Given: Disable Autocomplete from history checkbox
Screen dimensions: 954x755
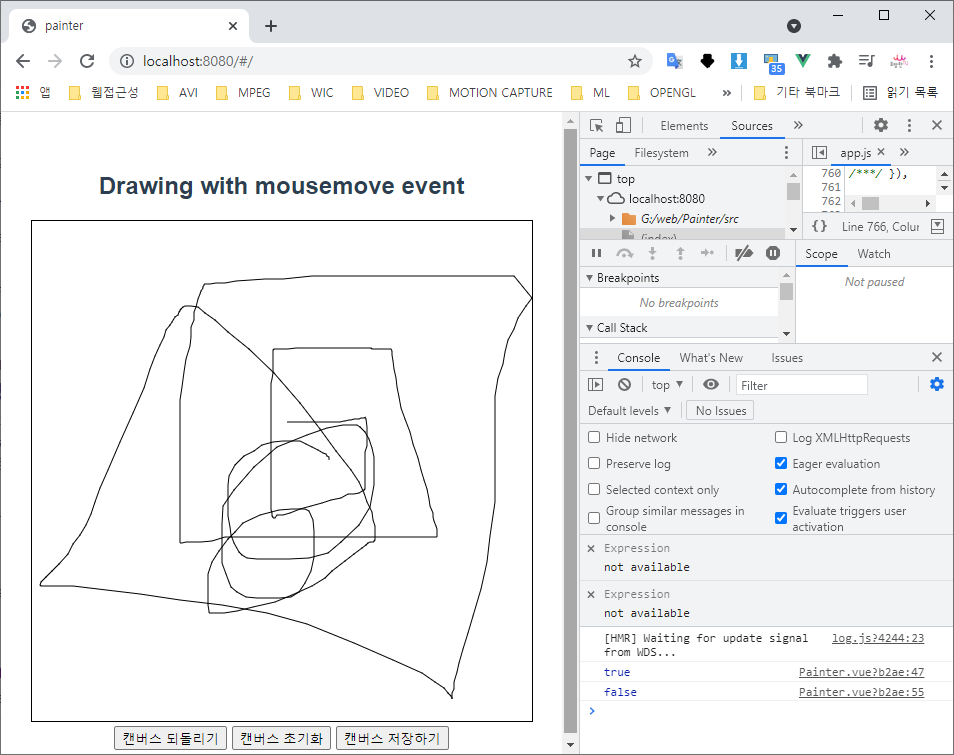Looking at the screenshot, I should click(x=781, y=490).
